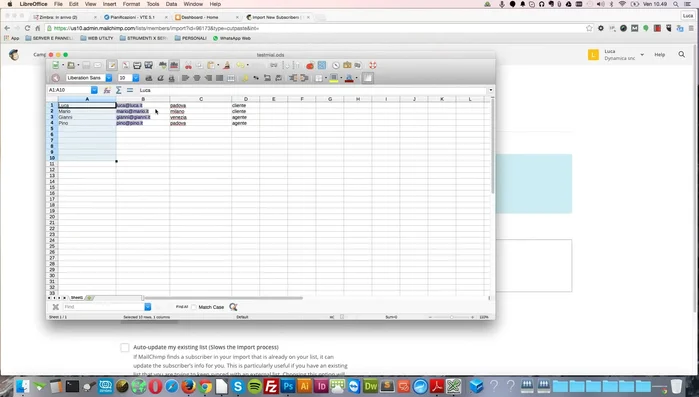Sort ascending using the toolbar icon
The width and height of the screenshot is (699, 397).
pyautogui.click(x=287, y=65)
